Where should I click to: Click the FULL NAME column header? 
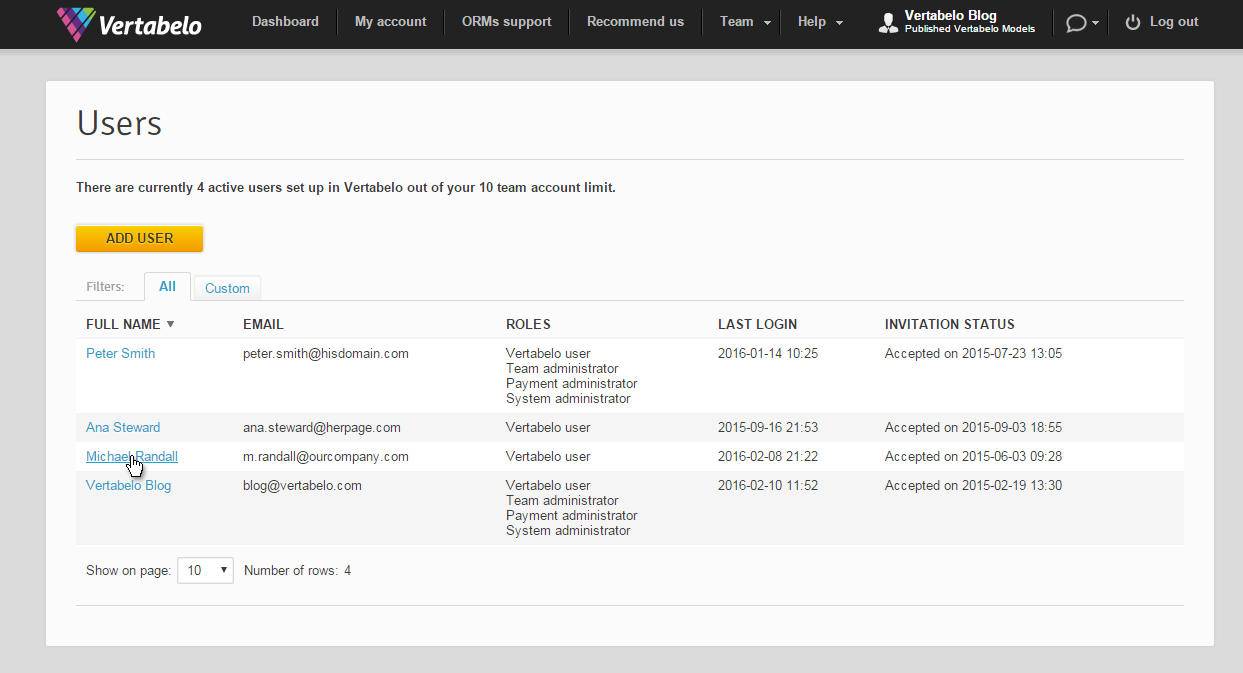coord(123,324)
